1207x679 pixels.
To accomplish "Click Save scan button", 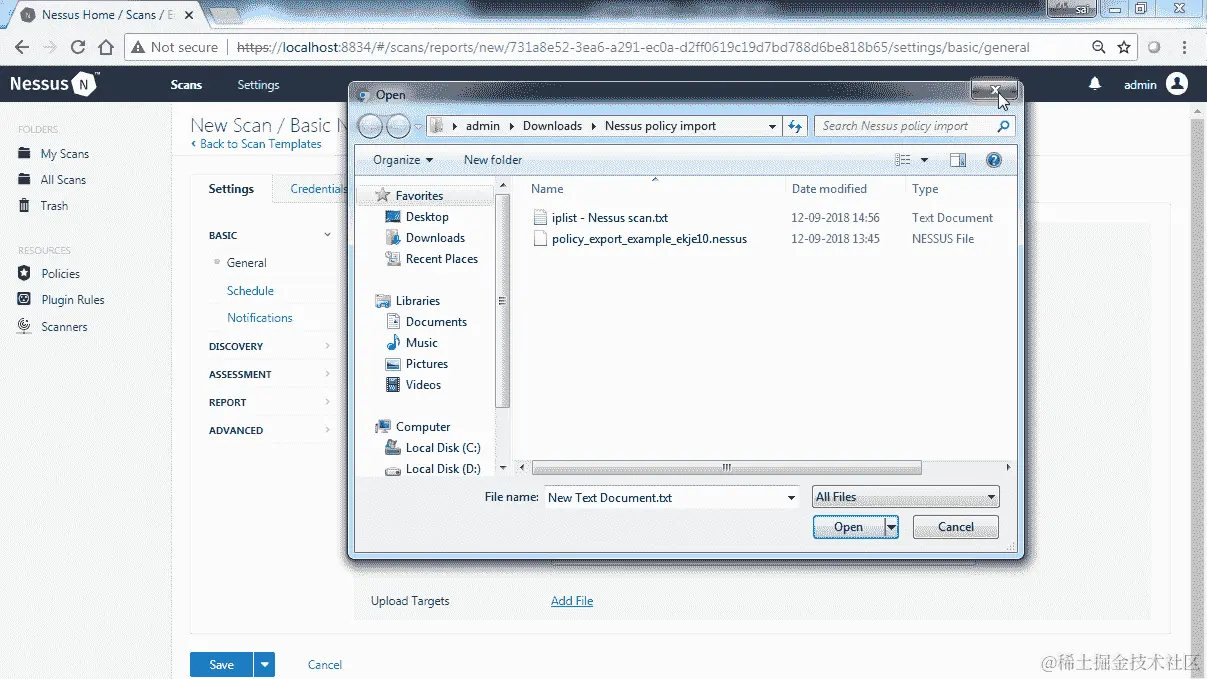I will pyautogui.click(x=222, y=664).
